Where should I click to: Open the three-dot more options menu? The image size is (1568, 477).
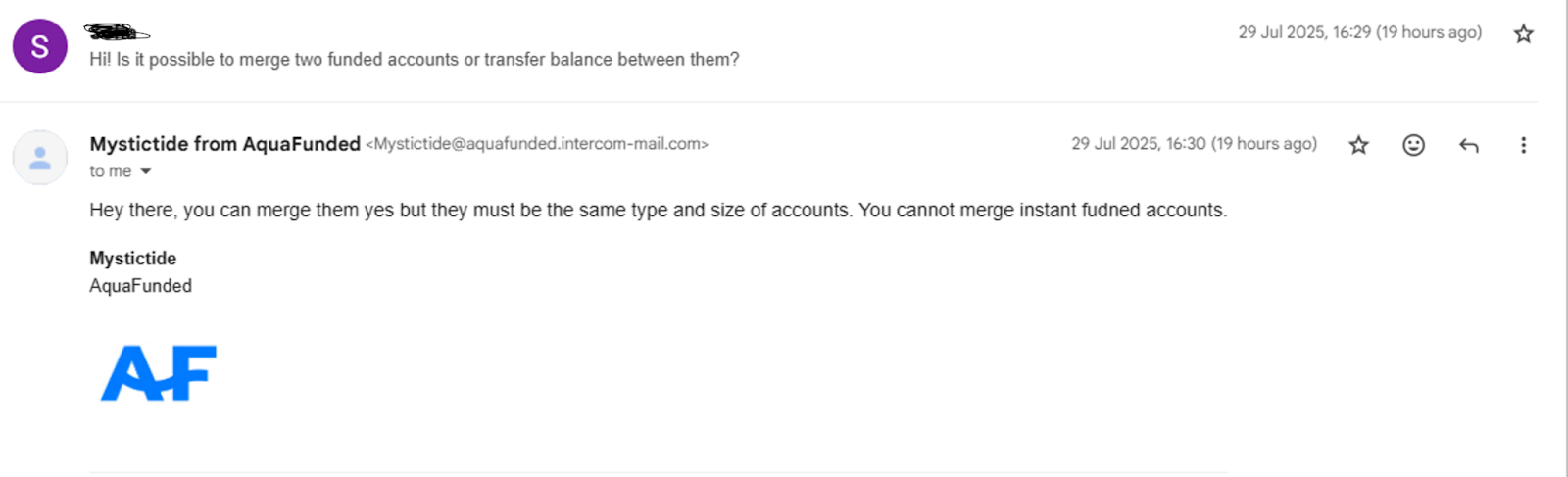point(1523,145)
